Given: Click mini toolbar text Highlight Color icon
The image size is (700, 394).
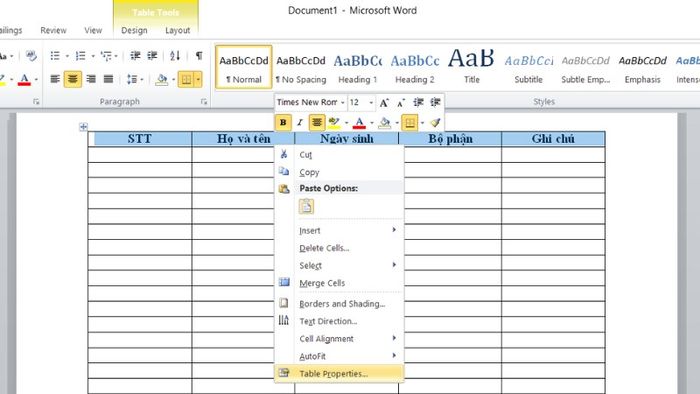Looking at the screenshot, I should point(334,122).
